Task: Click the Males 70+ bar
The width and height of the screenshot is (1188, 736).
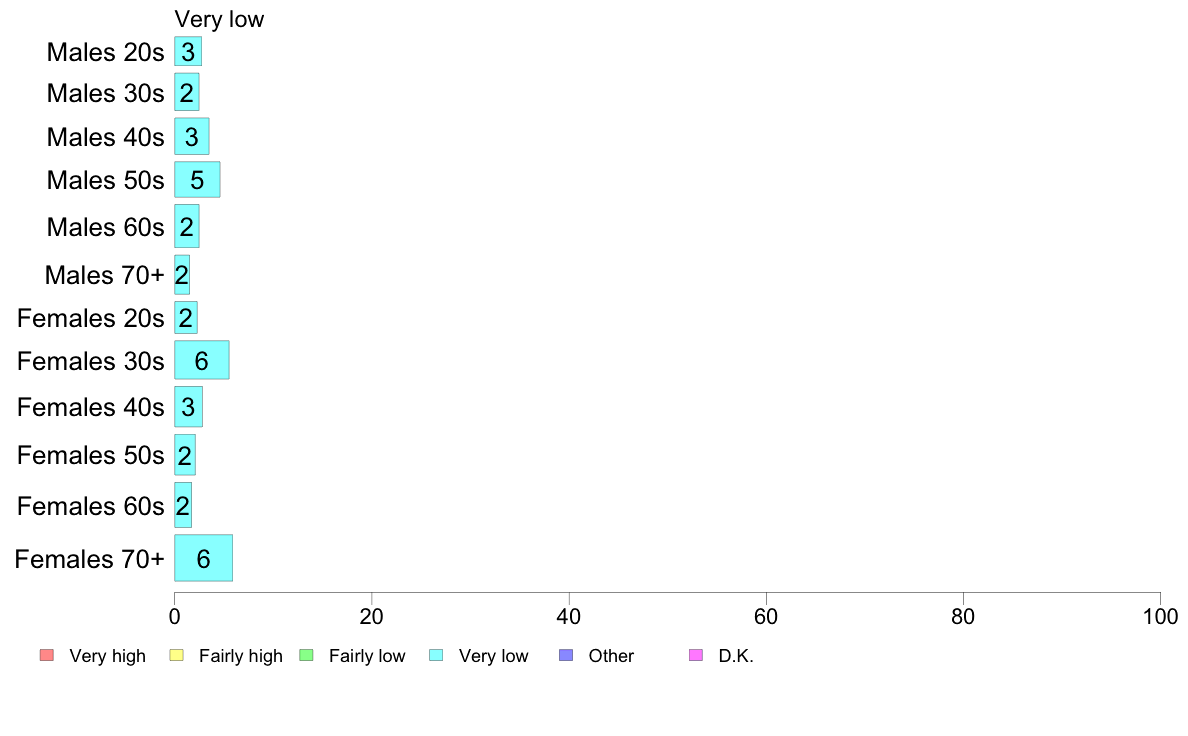Action: 182,274
